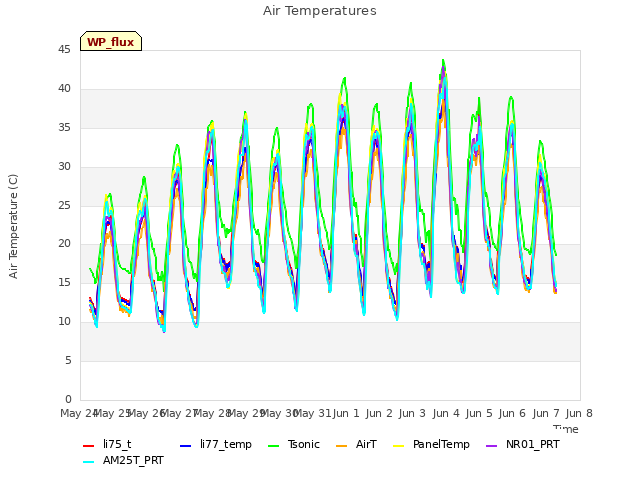640x480 pixels.
Task: Toggle the NR01_PRT legend entry
Action: [523, 444]
